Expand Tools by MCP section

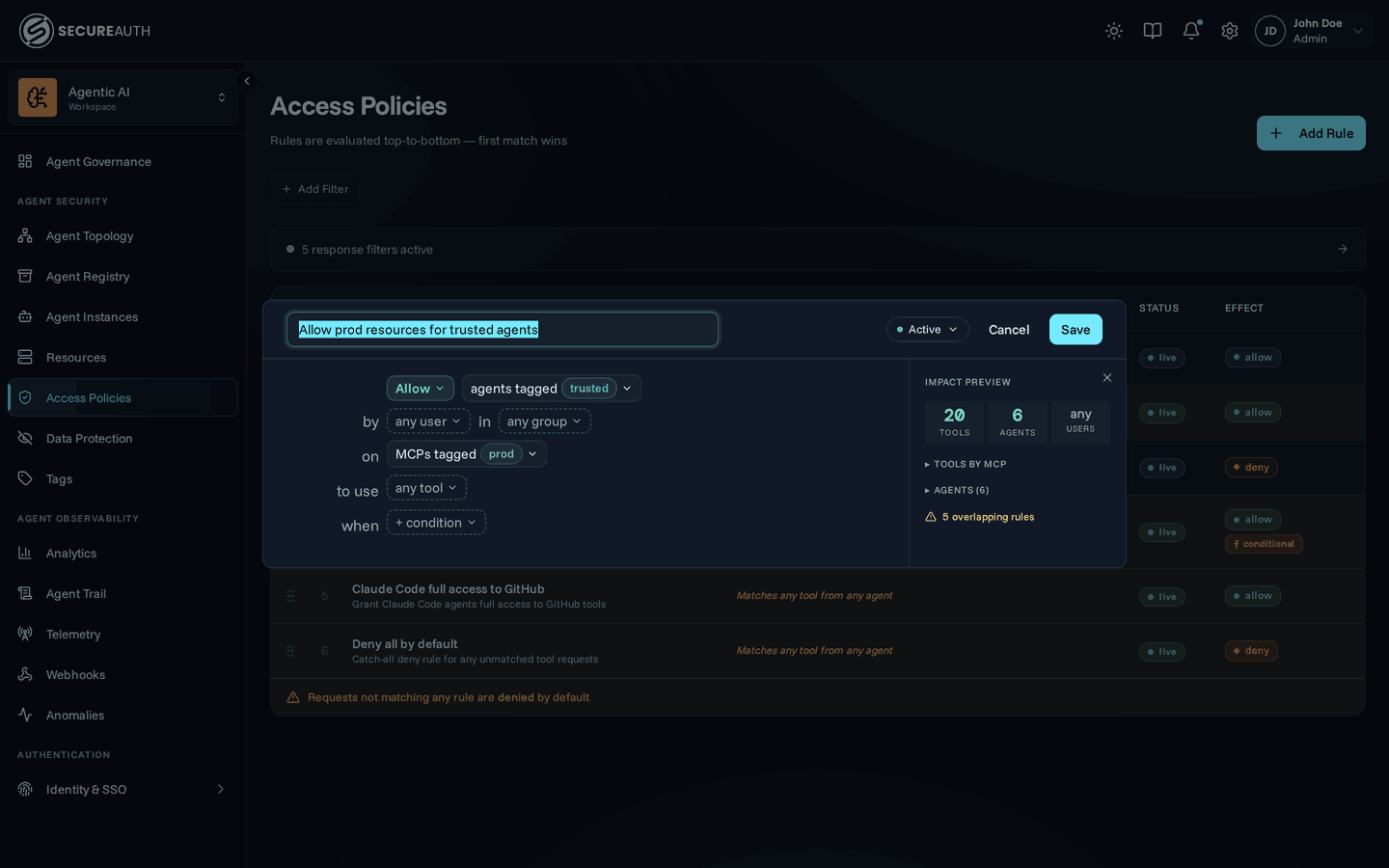click(x=966, y=464)
